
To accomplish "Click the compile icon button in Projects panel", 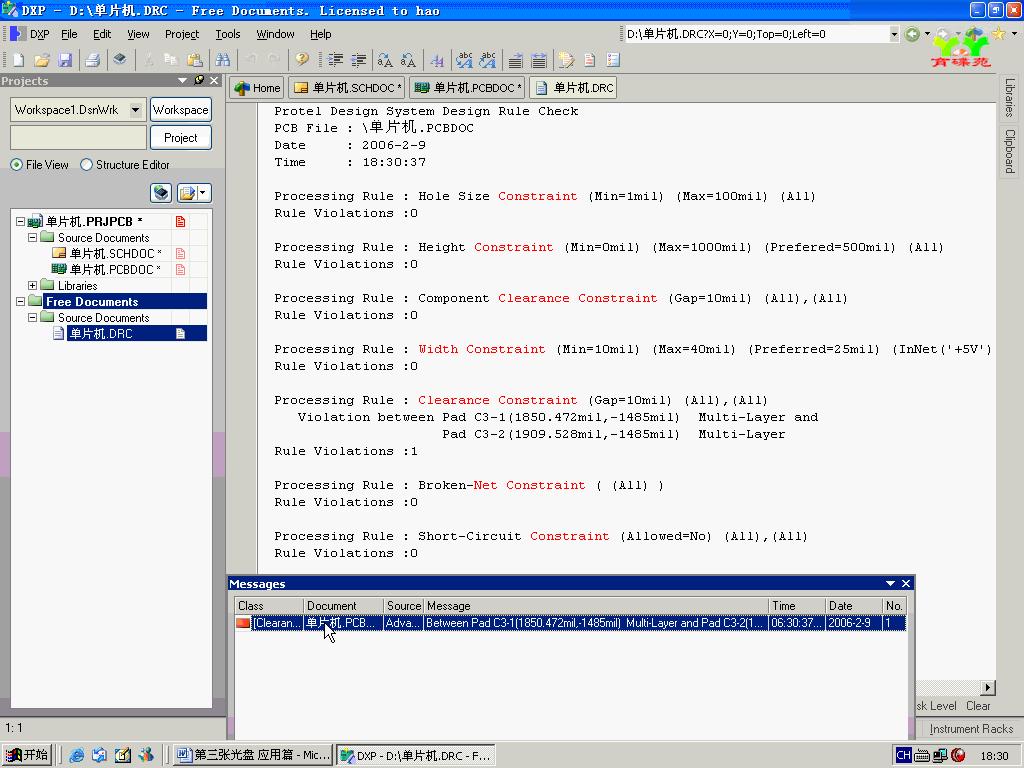I will point(161,193).
